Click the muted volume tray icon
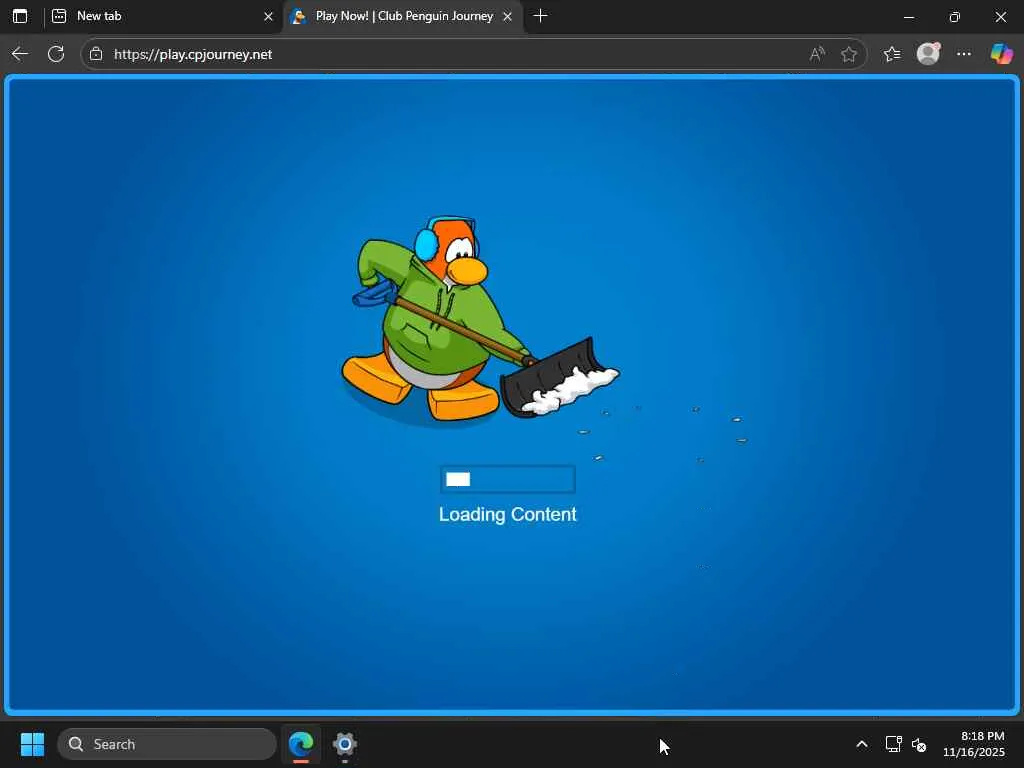The width and height of the screenshot is (1024, 768). 919,744
